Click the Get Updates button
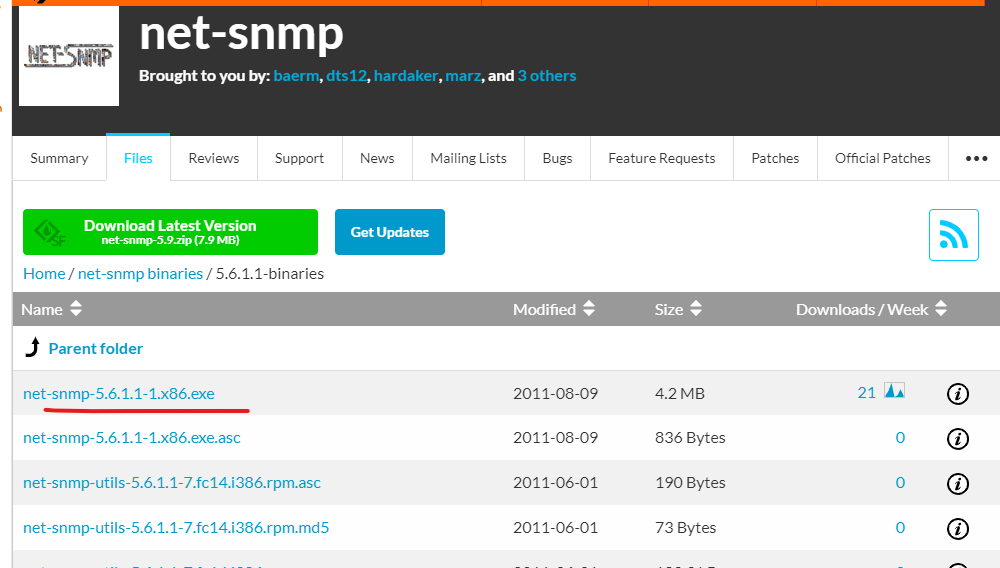 tap(390, 232)
